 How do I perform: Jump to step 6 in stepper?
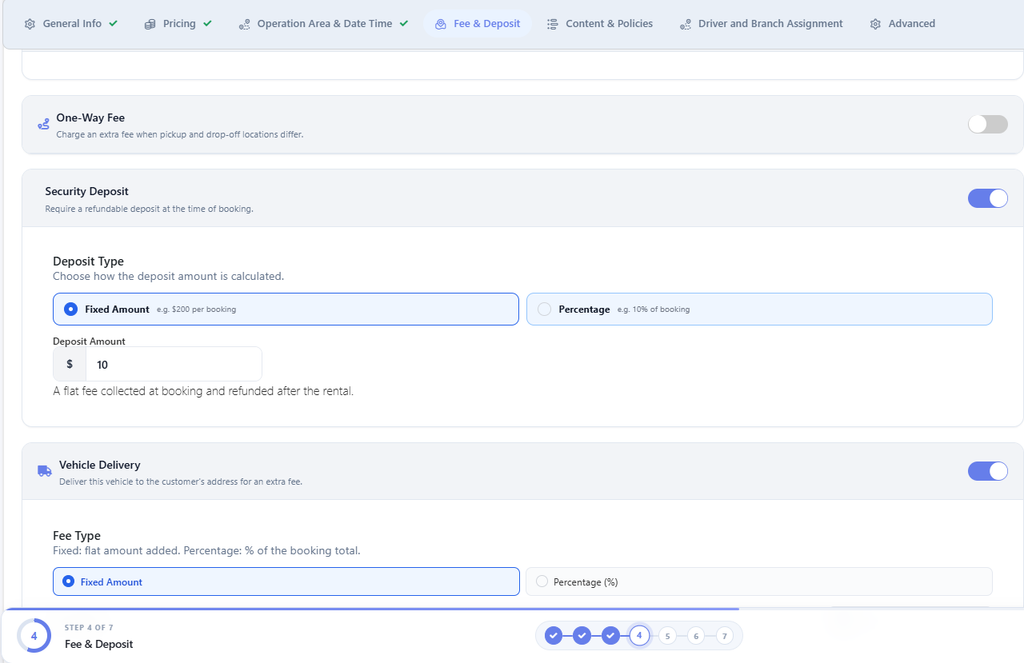[696, 636]
